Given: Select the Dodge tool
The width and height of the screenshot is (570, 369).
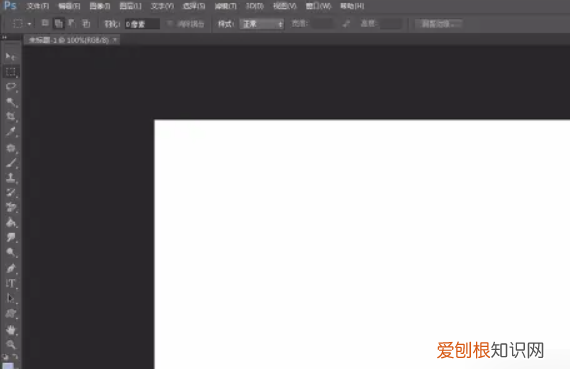Looking at the screenshot, I should (11, 252).
